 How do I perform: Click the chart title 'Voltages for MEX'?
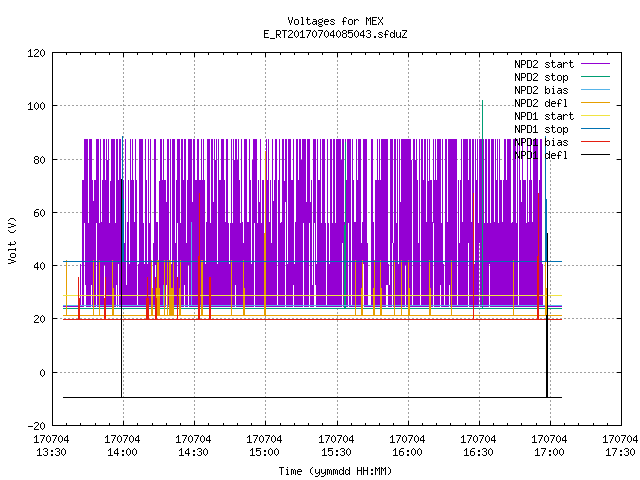(x=335, y=21)
